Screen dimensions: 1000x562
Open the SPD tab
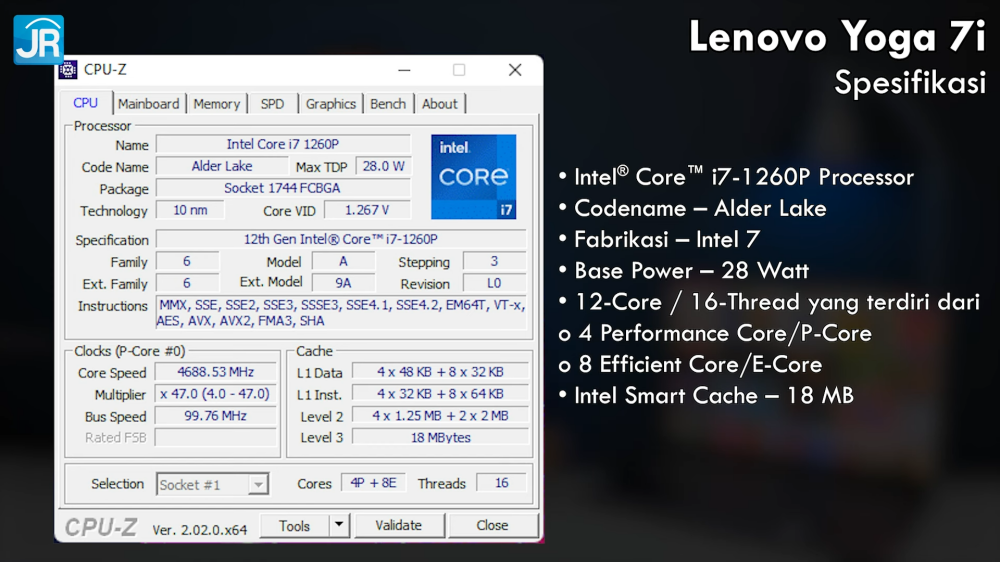(272, 104)
